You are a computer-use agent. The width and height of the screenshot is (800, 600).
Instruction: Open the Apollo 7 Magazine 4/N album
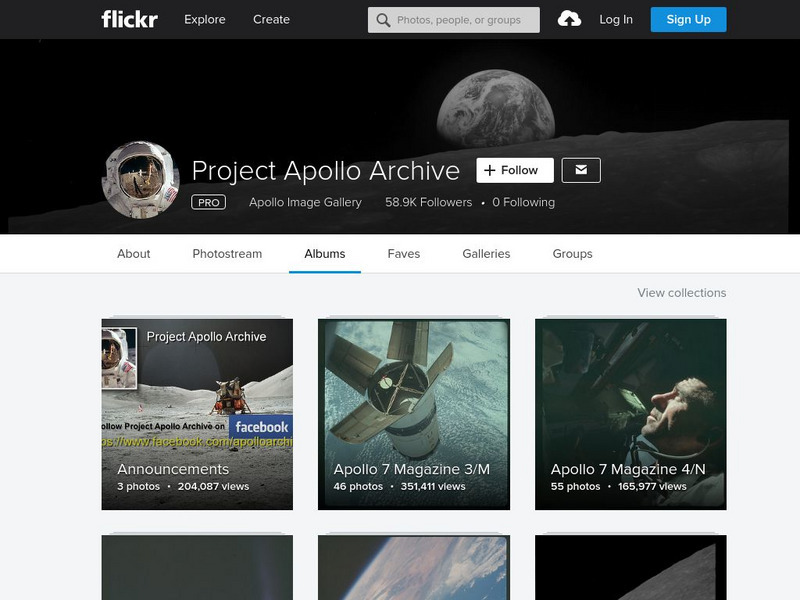[x=631, y=414]
